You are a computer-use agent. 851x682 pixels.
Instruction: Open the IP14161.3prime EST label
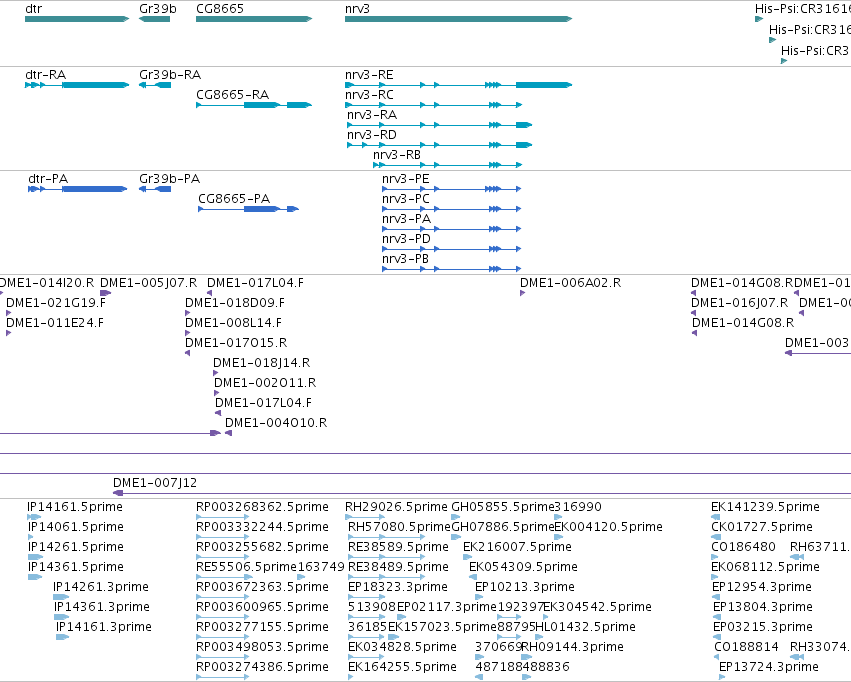[x=104, y=627]
